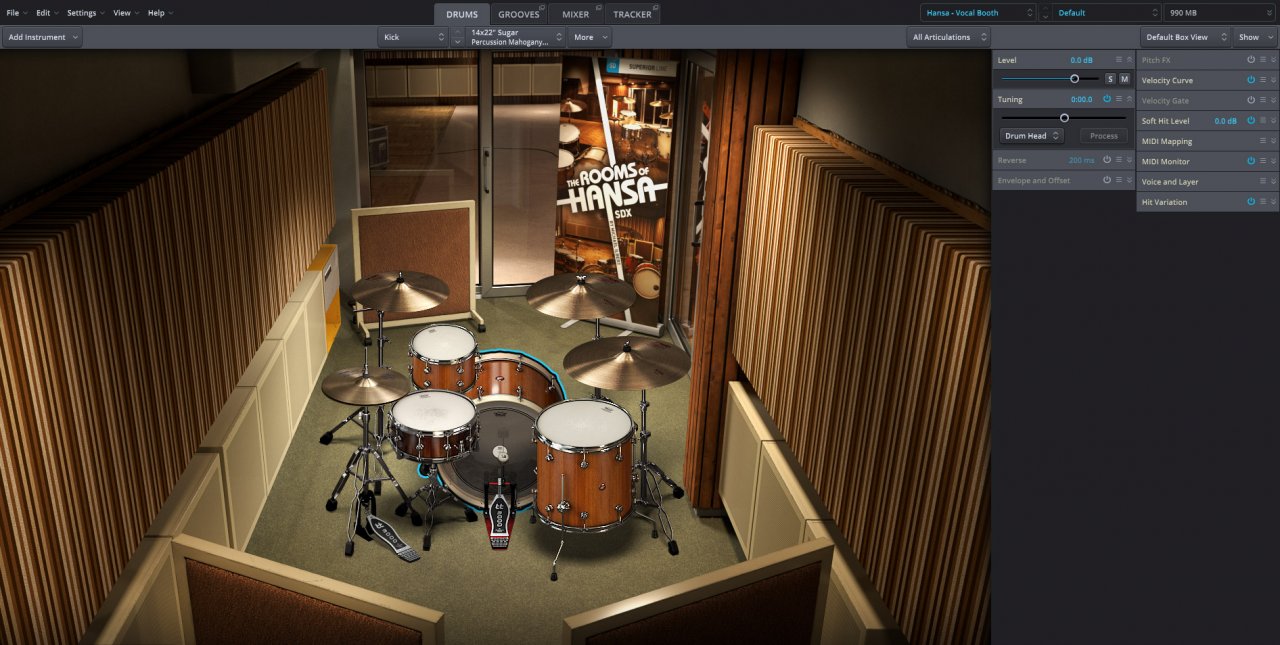The height and width of the screenshot is (645, 1280).
Task: Switch to the Grooves tab
Action: (x=519, y=14)
